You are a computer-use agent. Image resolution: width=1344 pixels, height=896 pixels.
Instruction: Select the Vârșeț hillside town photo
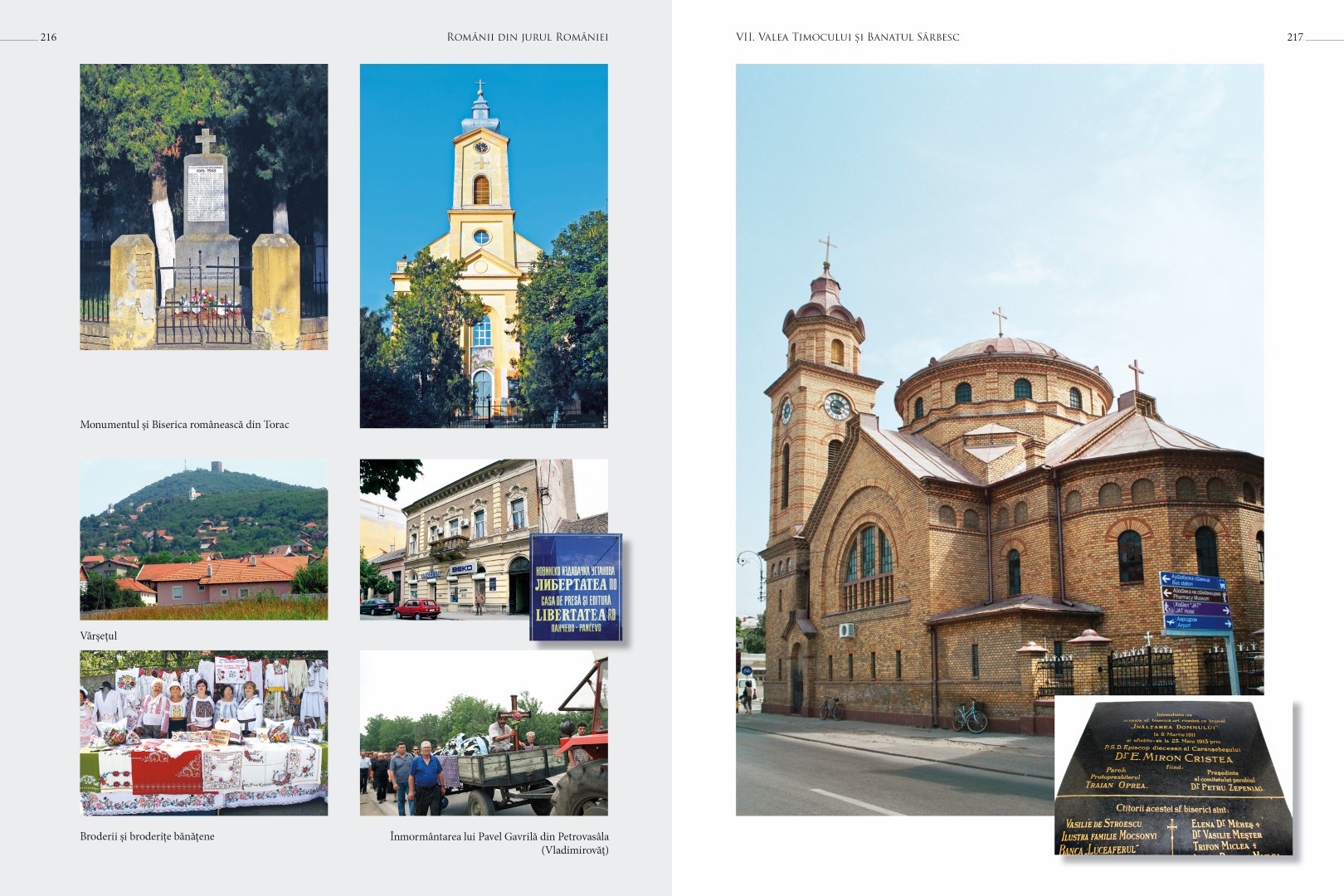pyautogui.click(x=203, y=540)
